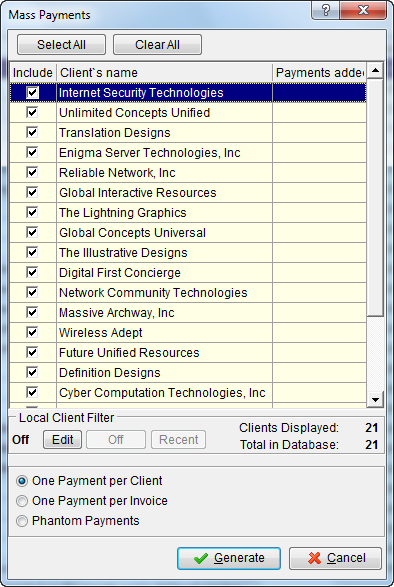Viewport: 394px width, 587px height.
Task: Close the Mass Payments dialog
Action: click(363, 10)
